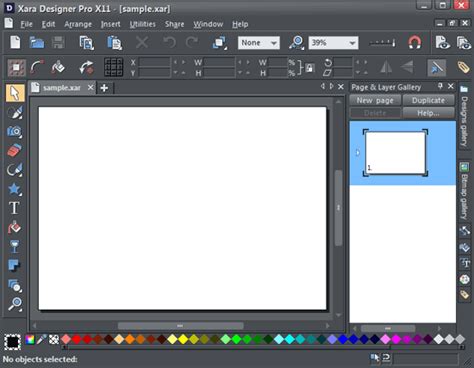Select page 1 thumbnail in gallery
Screen dimensions: 474x368
[395, 153]
